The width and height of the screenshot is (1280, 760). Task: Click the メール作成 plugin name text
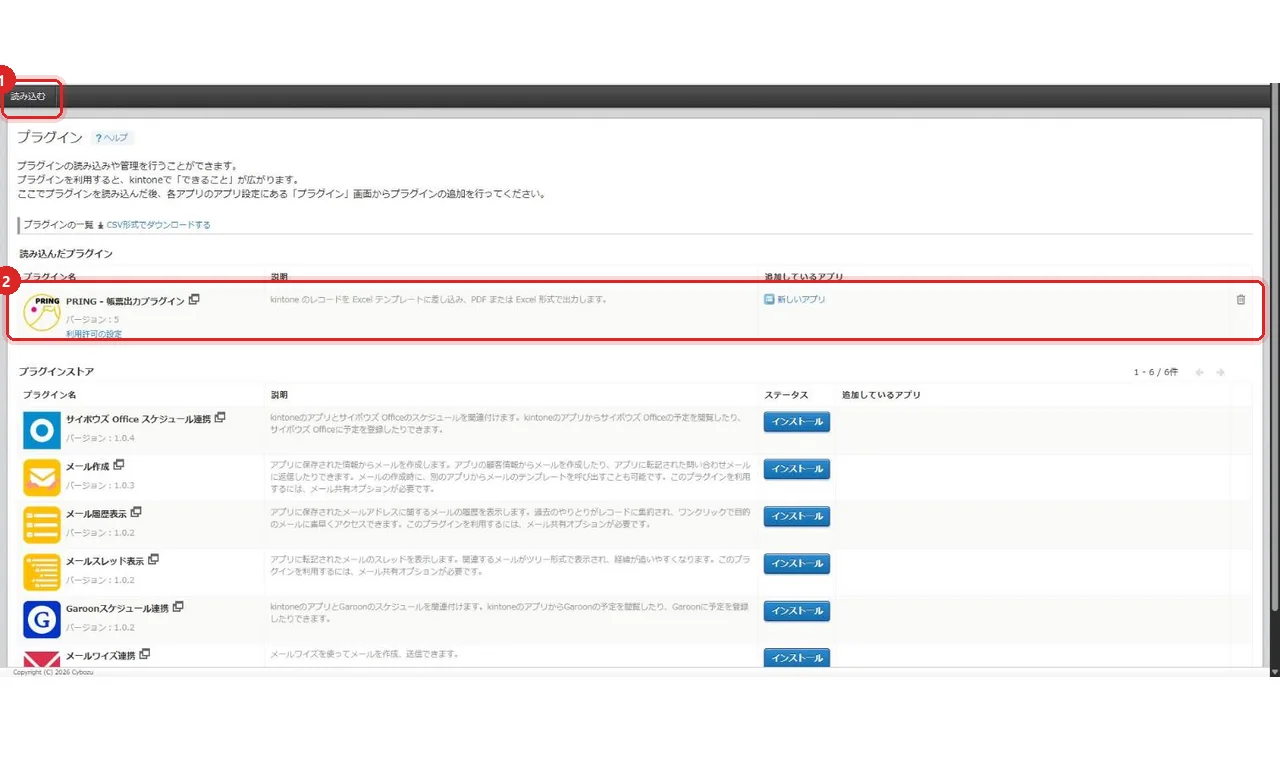(x=88, y=467)
